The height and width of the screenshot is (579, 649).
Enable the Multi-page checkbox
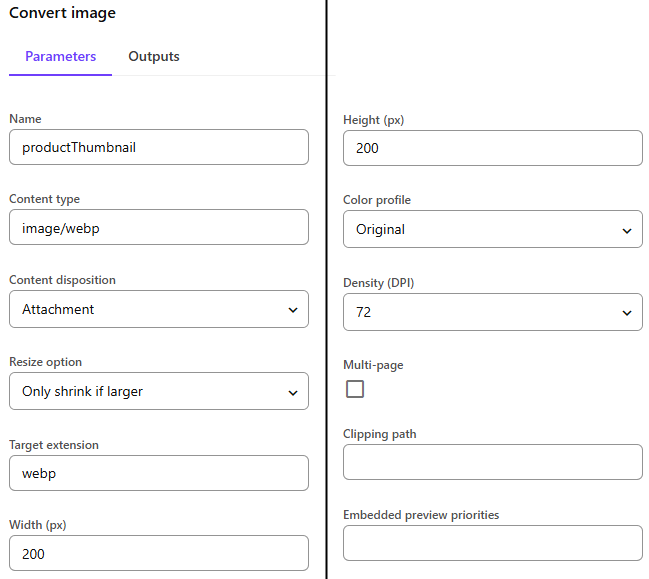point(355,389)
